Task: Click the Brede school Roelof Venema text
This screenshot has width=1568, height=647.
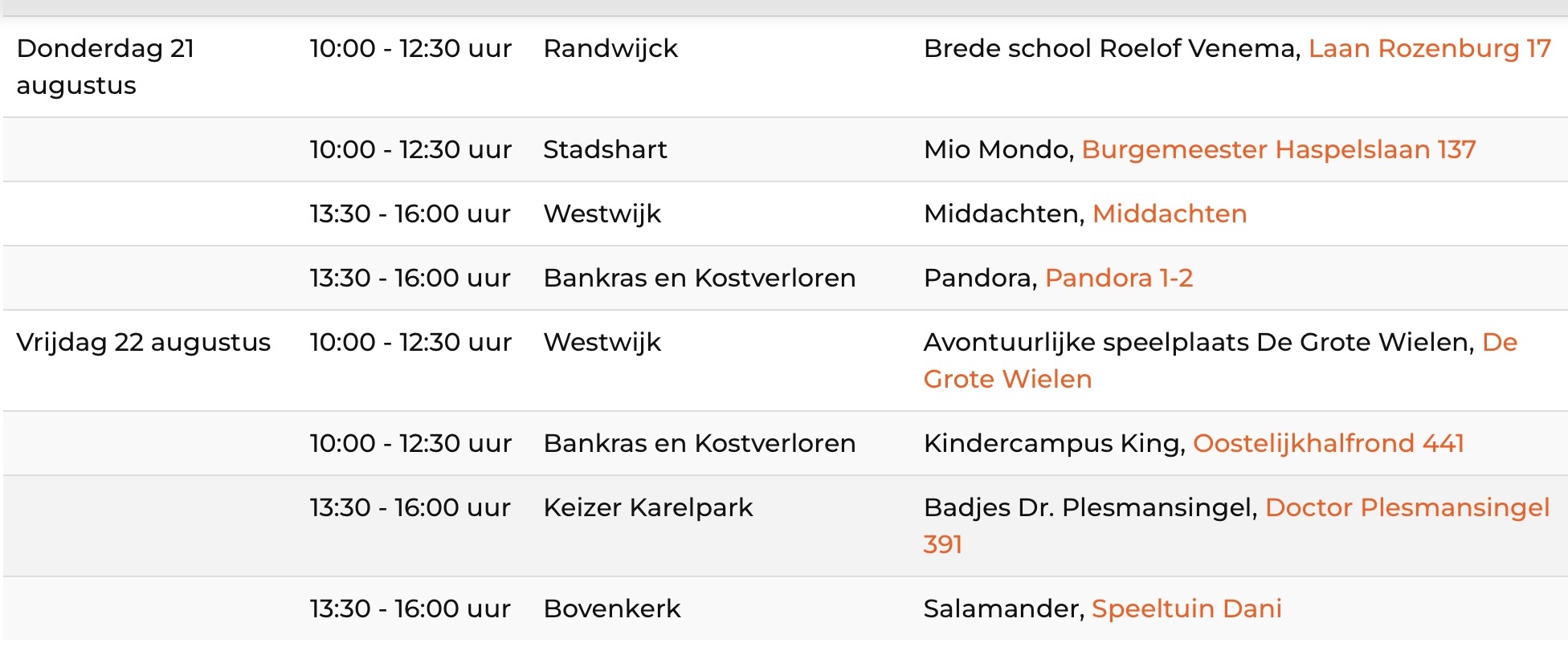Action: 1112,49
